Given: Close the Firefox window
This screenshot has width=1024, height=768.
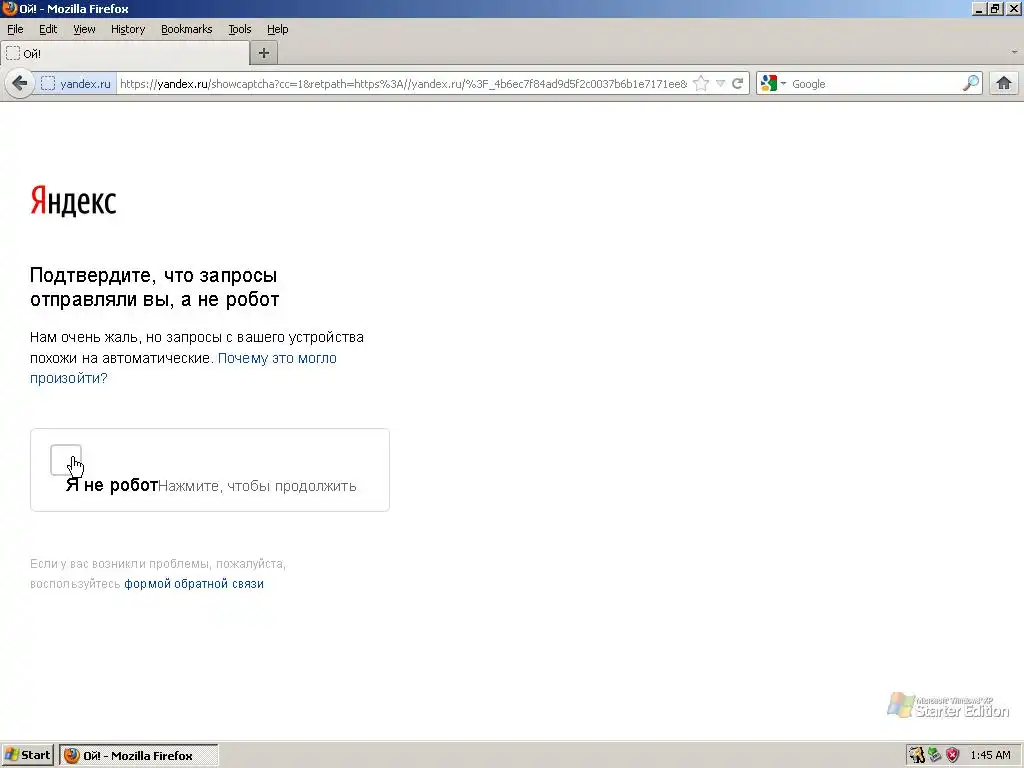Looking at the screenshot, I should point(1012,9).
